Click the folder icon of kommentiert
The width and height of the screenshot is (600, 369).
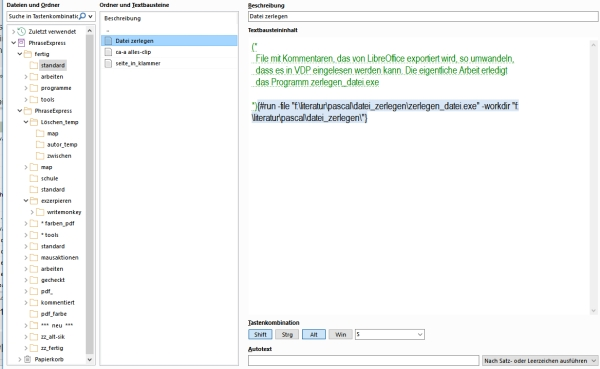[34, 302]
